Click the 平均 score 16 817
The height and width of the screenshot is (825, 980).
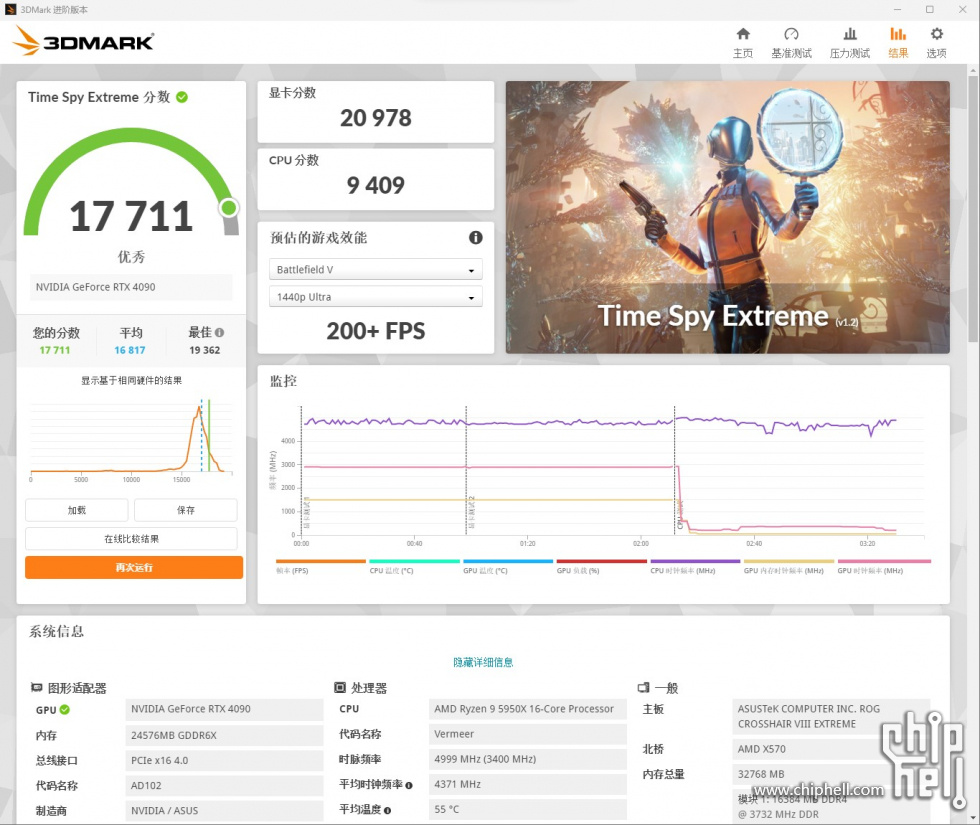(130, 350)
